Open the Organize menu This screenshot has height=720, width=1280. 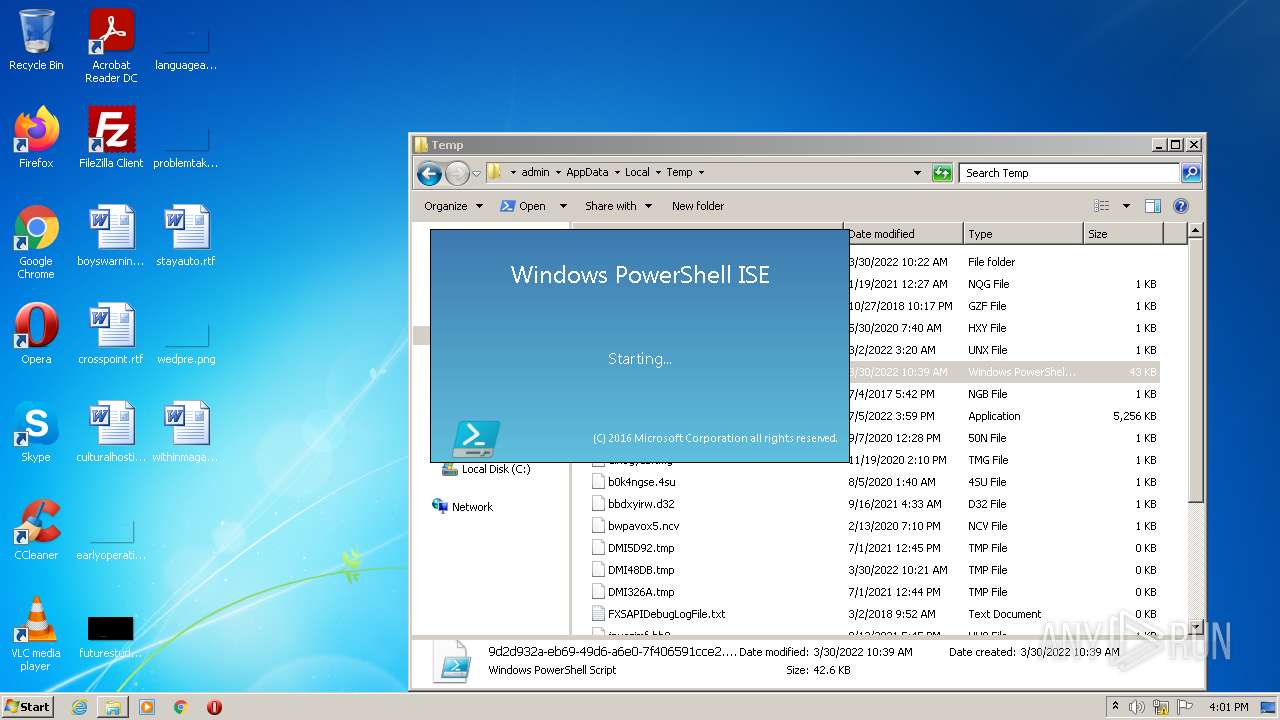point(453,206)
